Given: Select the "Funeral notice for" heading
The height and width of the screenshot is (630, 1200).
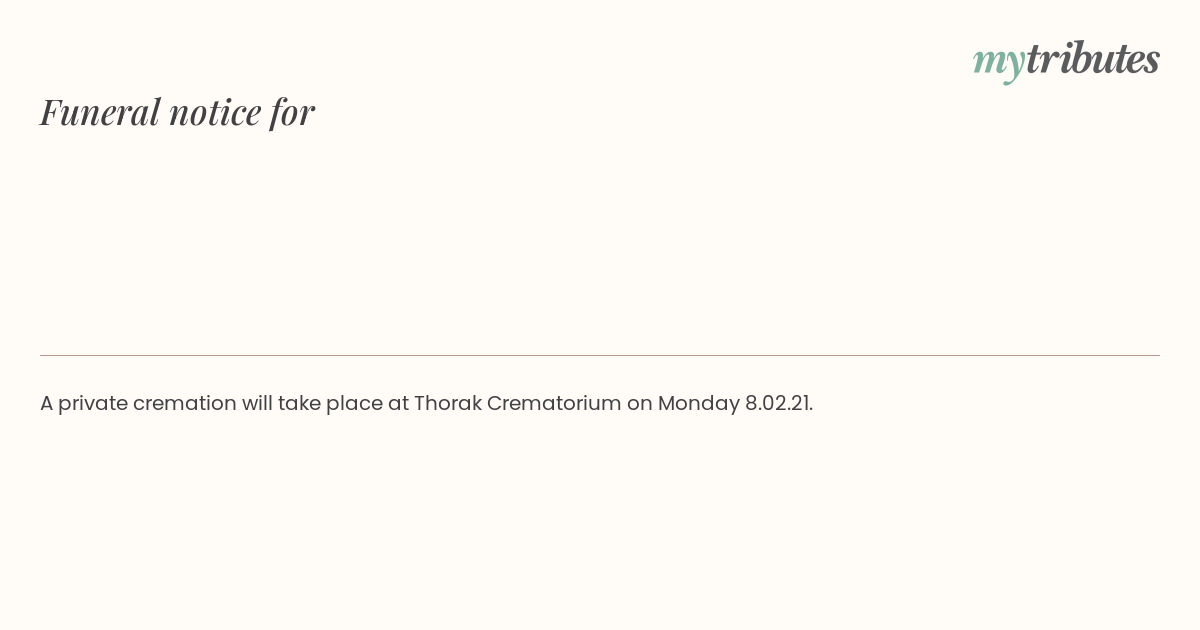Looking at the screenshot, I should click(x=177, y=112).
